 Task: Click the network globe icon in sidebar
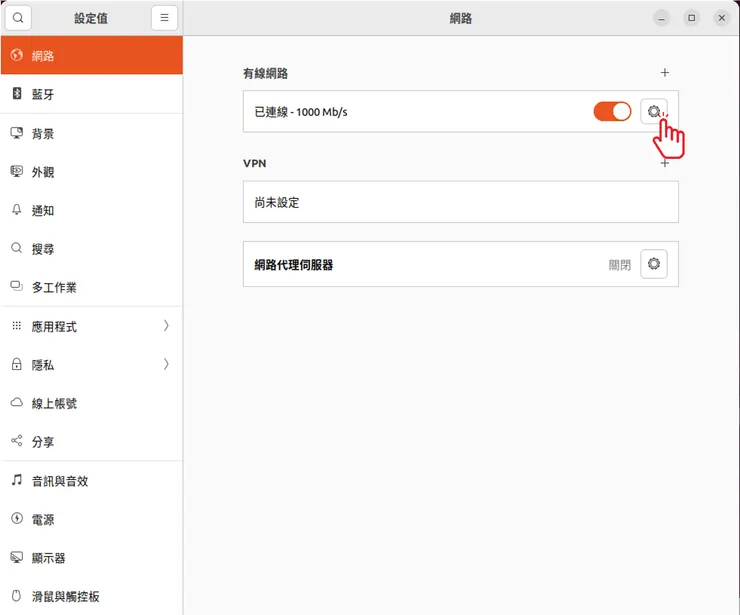point(17,55)
